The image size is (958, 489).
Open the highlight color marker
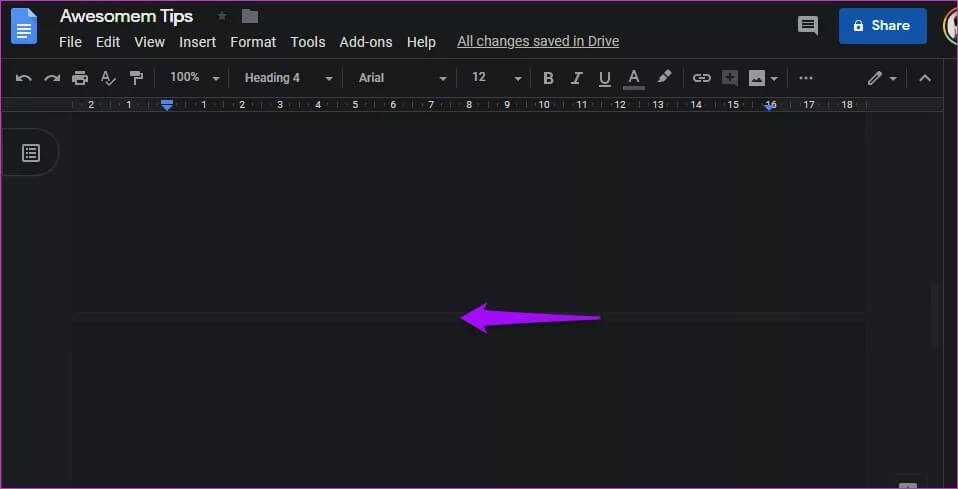[664, 77]
